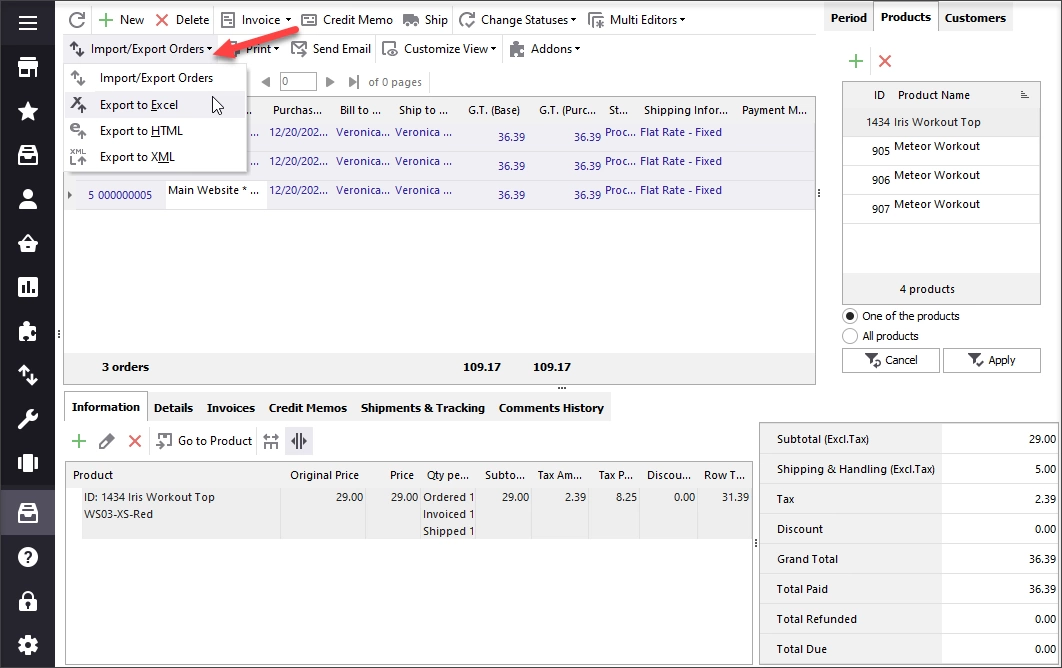This screenshot has width=1062, height=668.
Task: Open the Import/Export Orders dropdown
Action: click(141, 49)
